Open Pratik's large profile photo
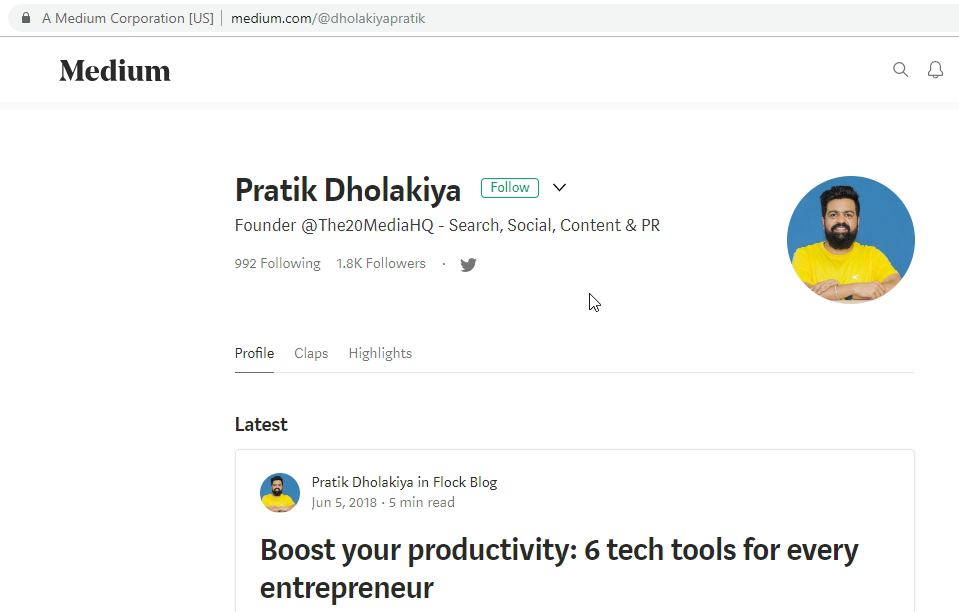The width and height of the screenshot is (959, 612). pyautogui.click(x=850, y=240)
